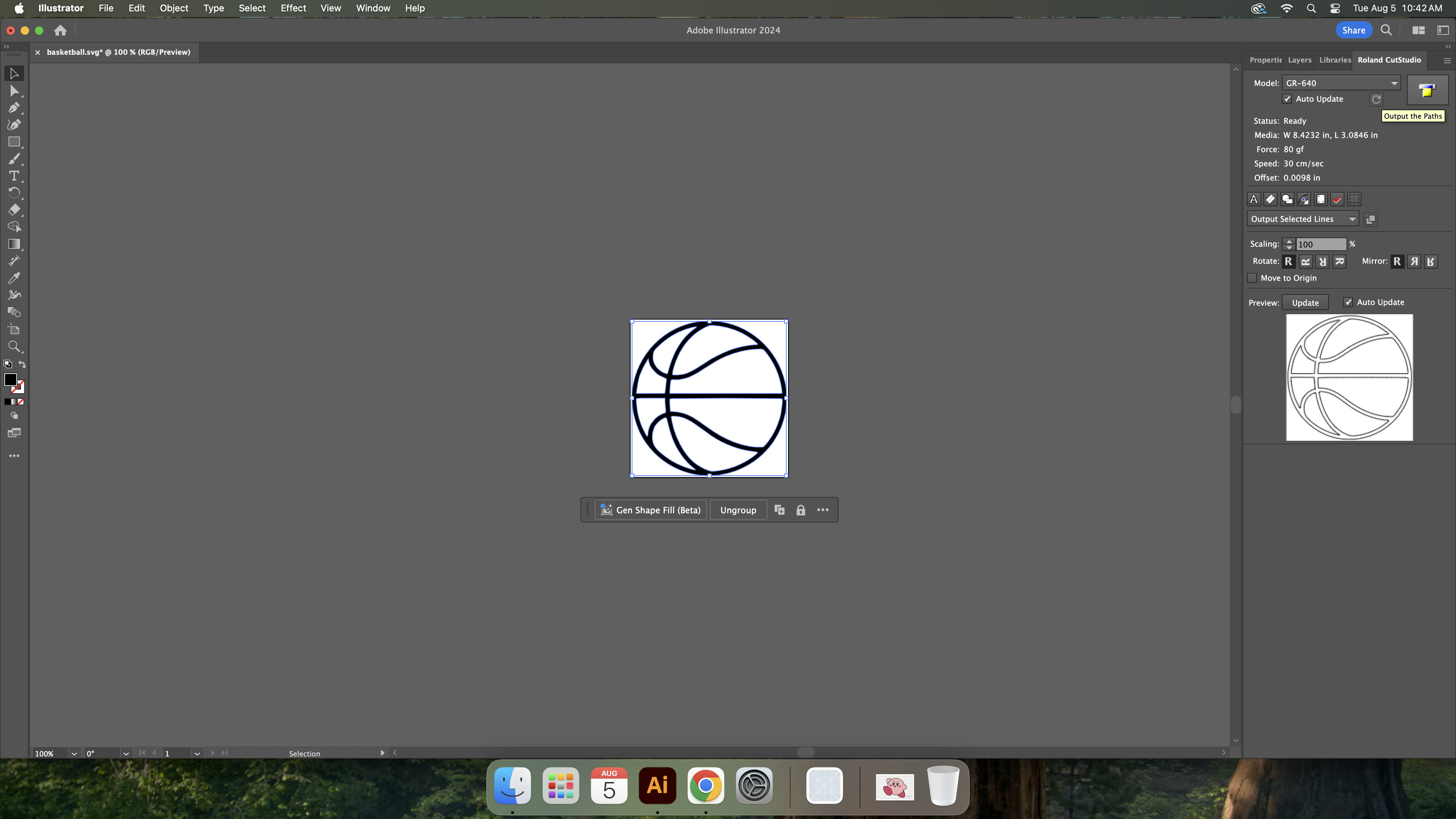Image resolution: width=1456 pixels, height=819 pixels.
Task: Toggle the Preview Auto Update checkbox
Action: 1348,303
